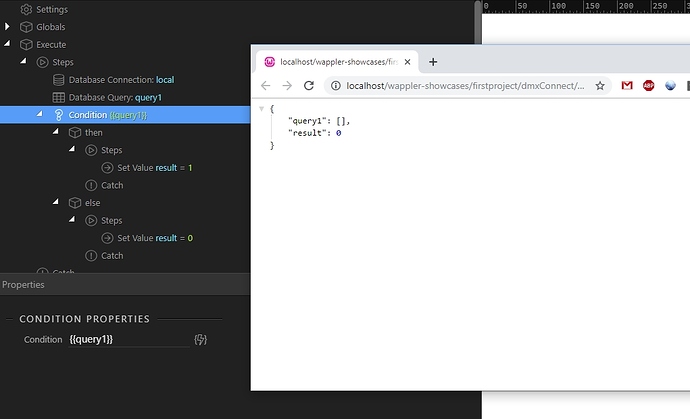Open the Gmail extension icon
This screenshot has height=419, width=690.
(x=627, y=85)
